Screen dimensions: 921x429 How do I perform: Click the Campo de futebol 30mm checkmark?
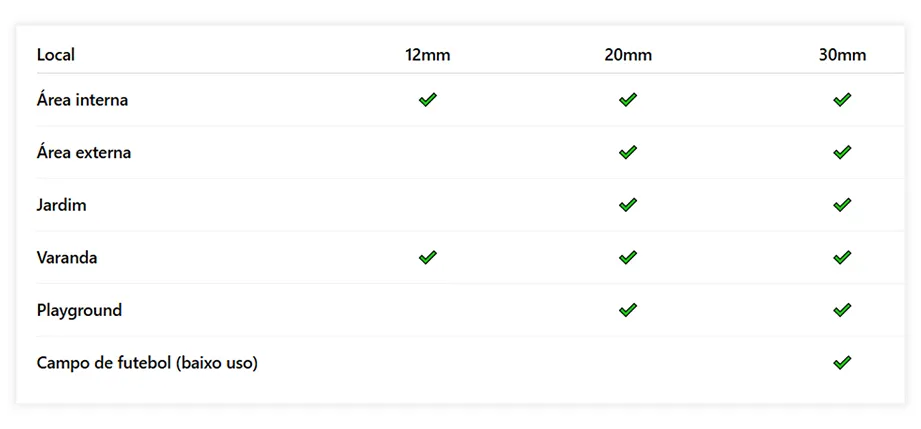tap(842, 363)
